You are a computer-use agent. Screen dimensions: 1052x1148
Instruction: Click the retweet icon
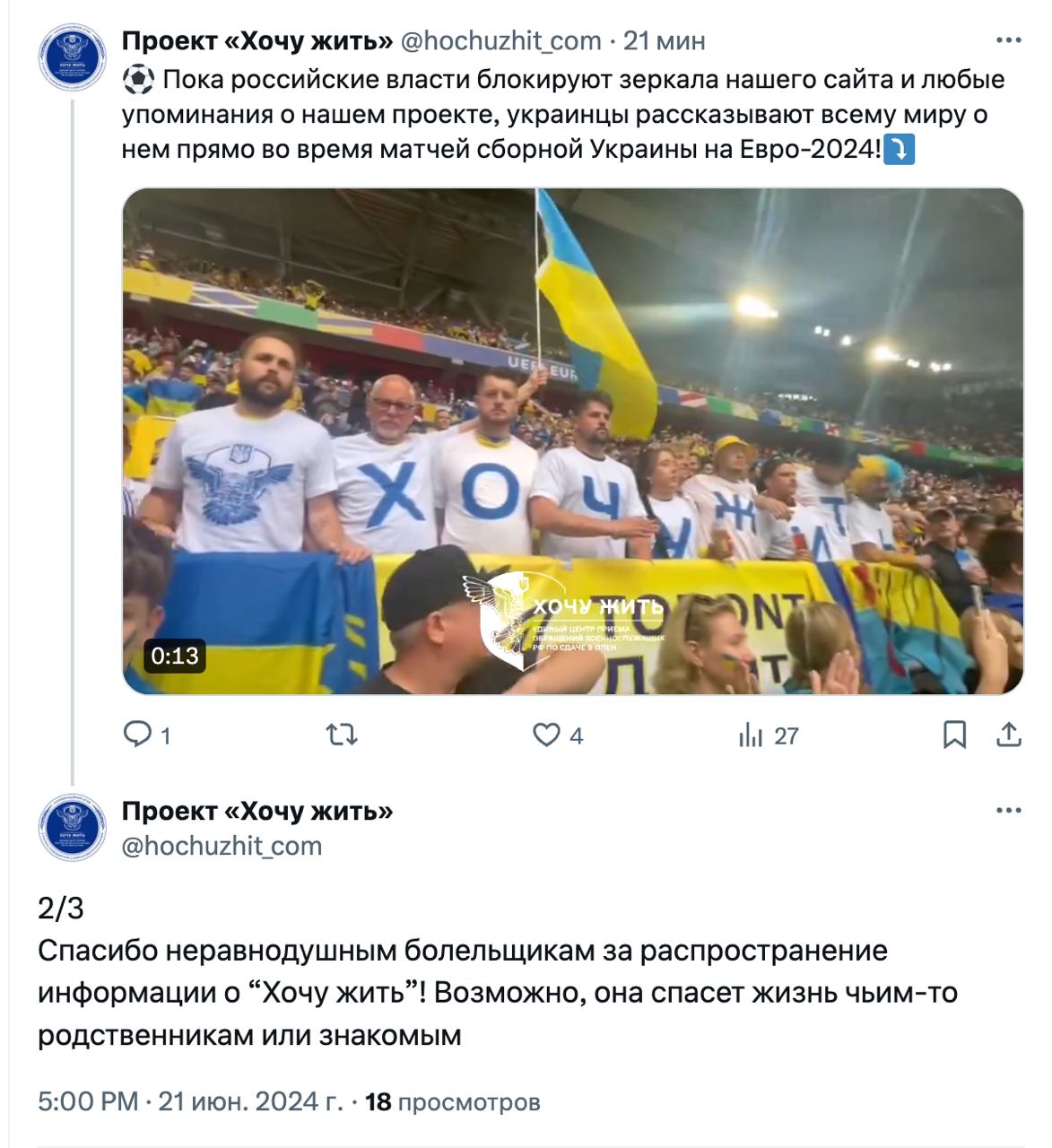click(342, 735)
